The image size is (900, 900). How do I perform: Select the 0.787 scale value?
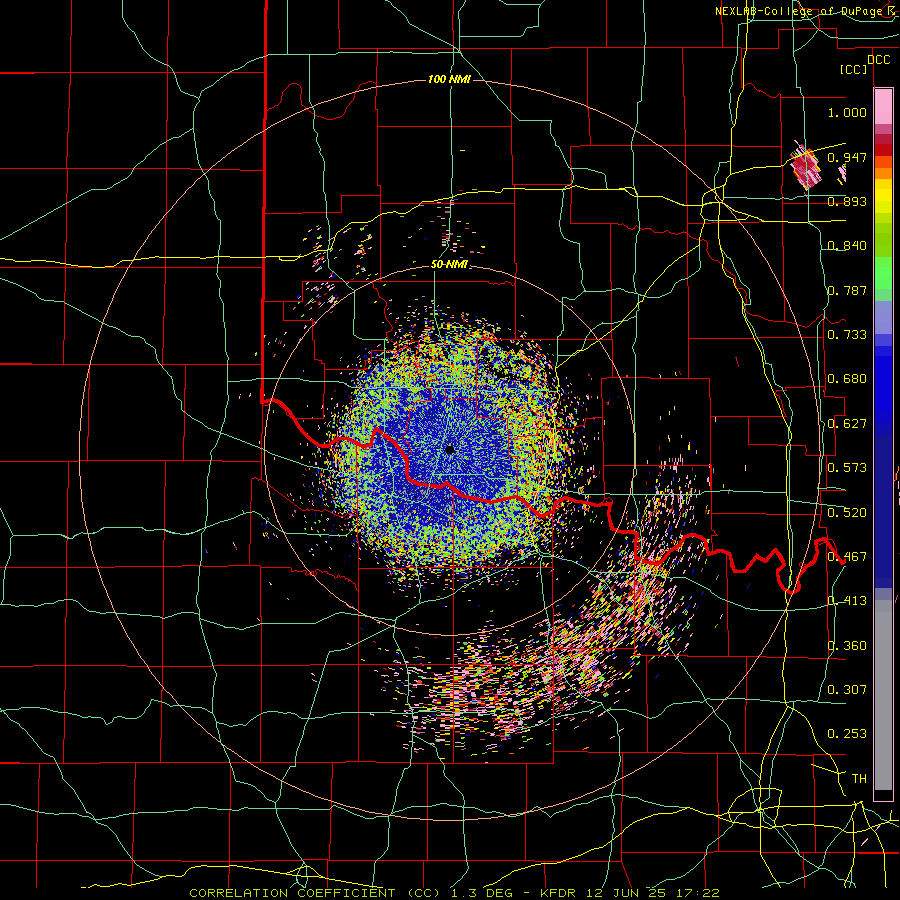coord(847,290)
